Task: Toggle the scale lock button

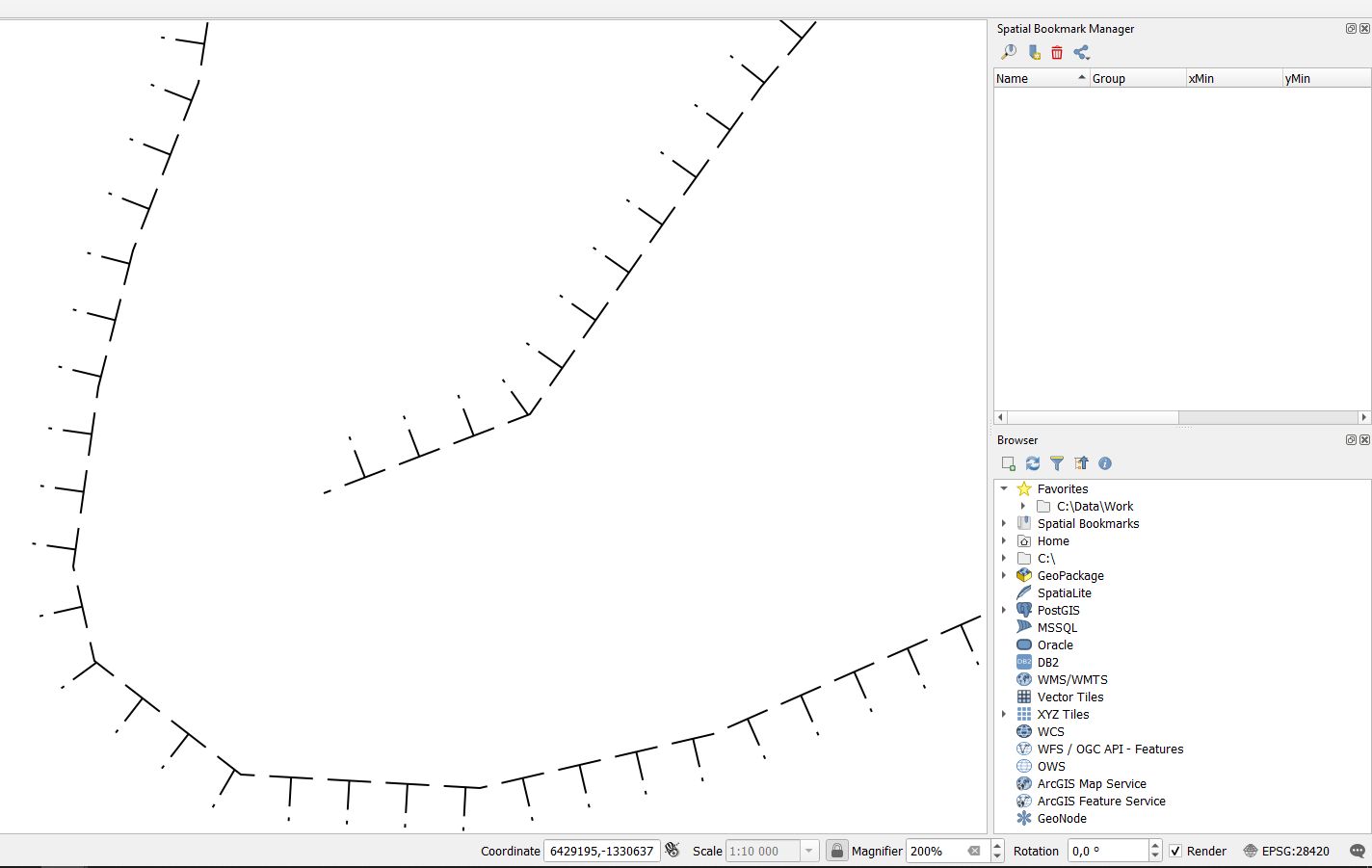Action: (x=837, y=851)
